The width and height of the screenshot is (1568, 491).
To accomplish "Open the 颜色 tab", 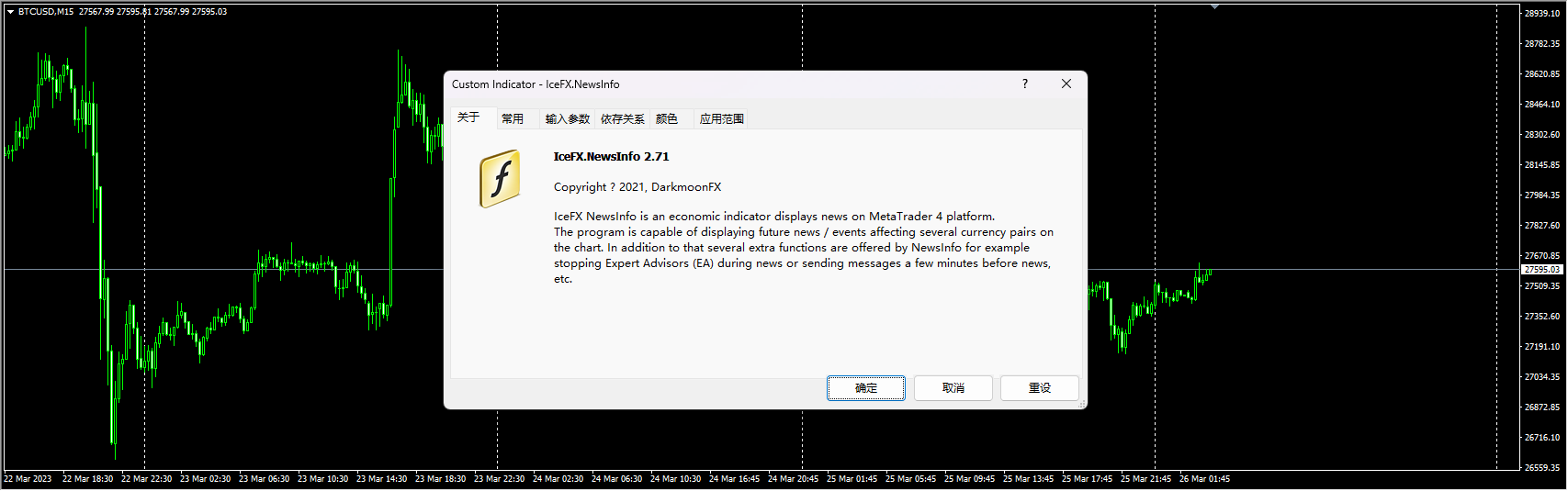I will 667,118.
